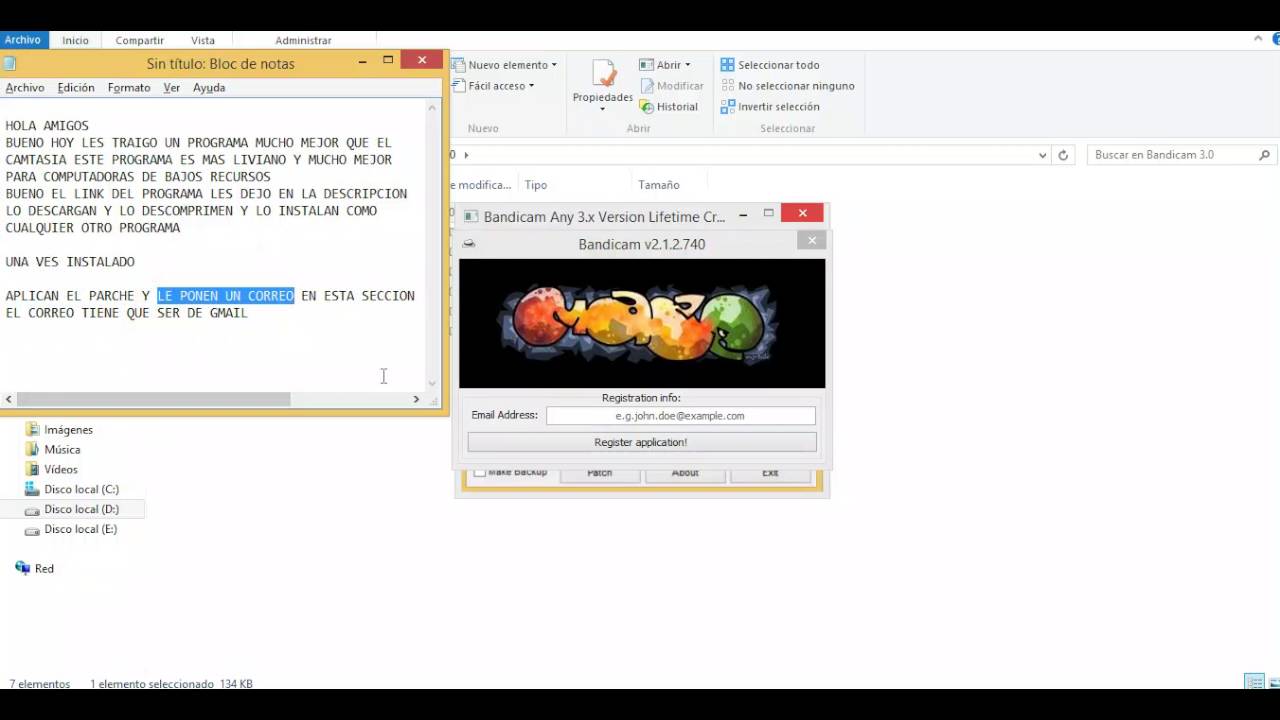Switch to details view icon in status bar

(x=1253, y=682)
